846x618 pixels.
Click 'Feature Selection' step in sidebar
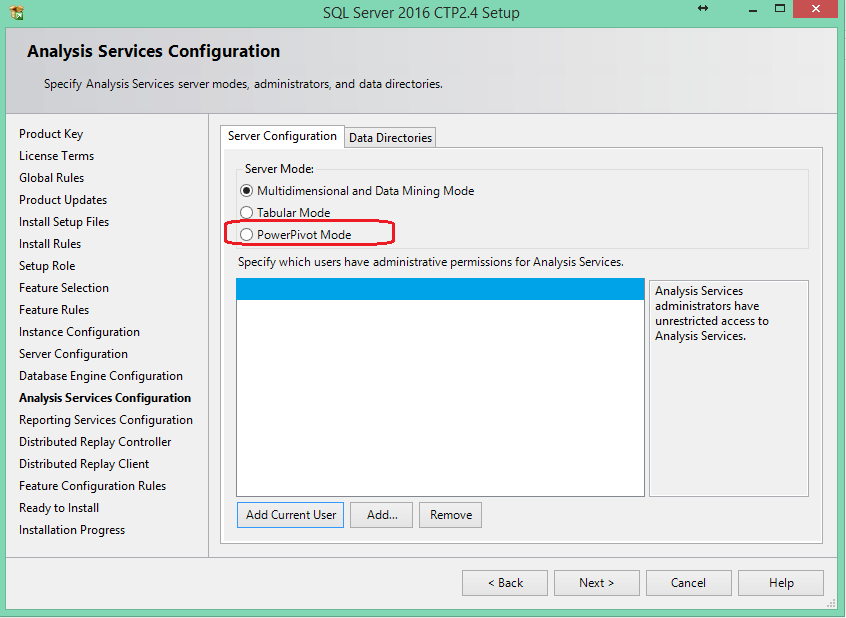(64, 288)
